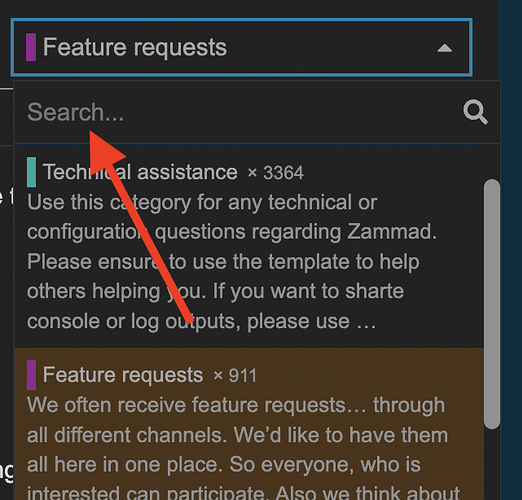This screenshot has width=522, height=500.
Task: Focus the Search... input field
Action: [x=240, y=112]
